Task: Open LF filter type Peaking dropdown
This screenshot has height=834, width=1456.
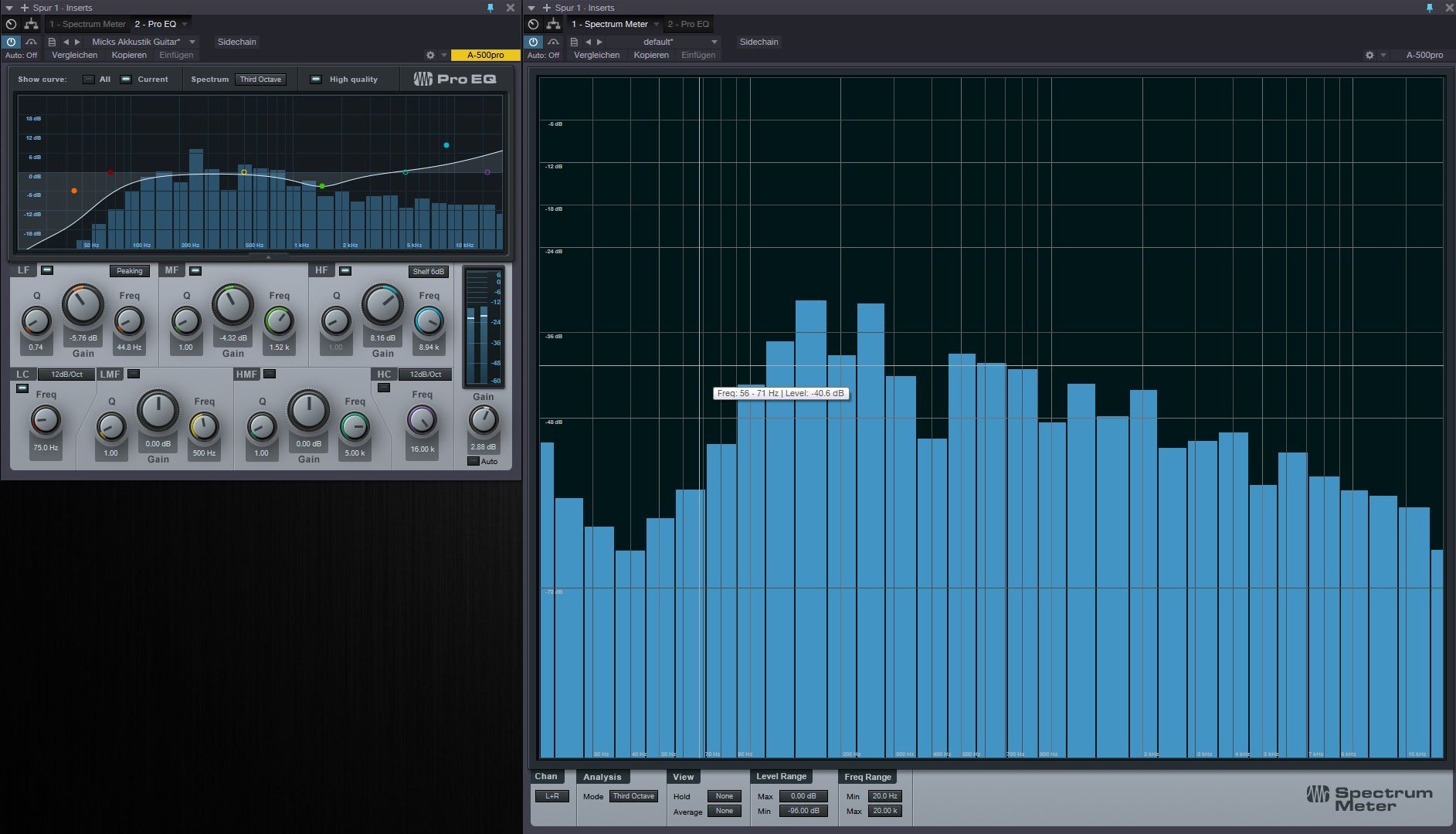Action: pyautogui.click(x=129, y=271)
